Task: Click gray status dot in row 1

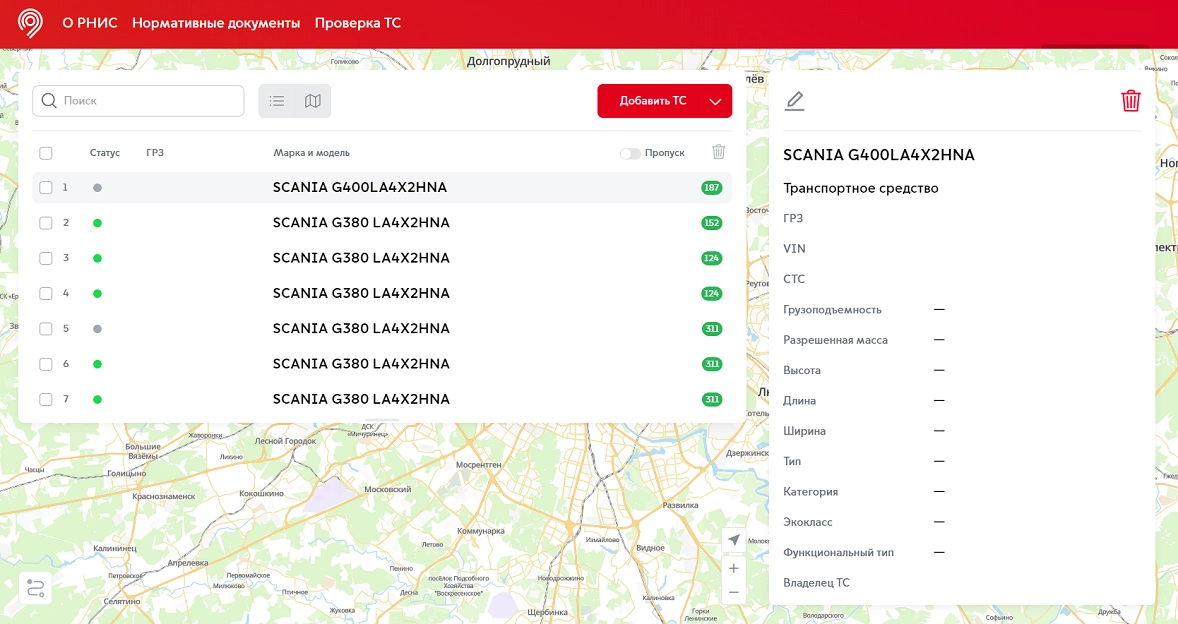Action: (97, 188)
